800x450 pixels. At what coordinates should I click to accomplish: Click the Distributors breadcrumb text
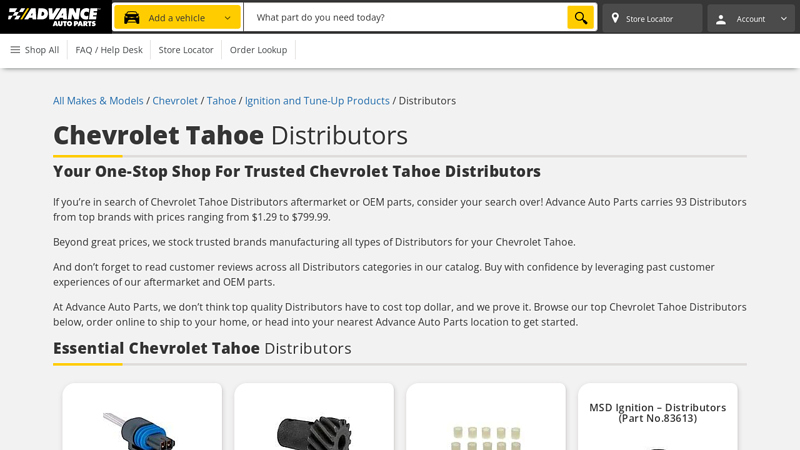[427, 101]
